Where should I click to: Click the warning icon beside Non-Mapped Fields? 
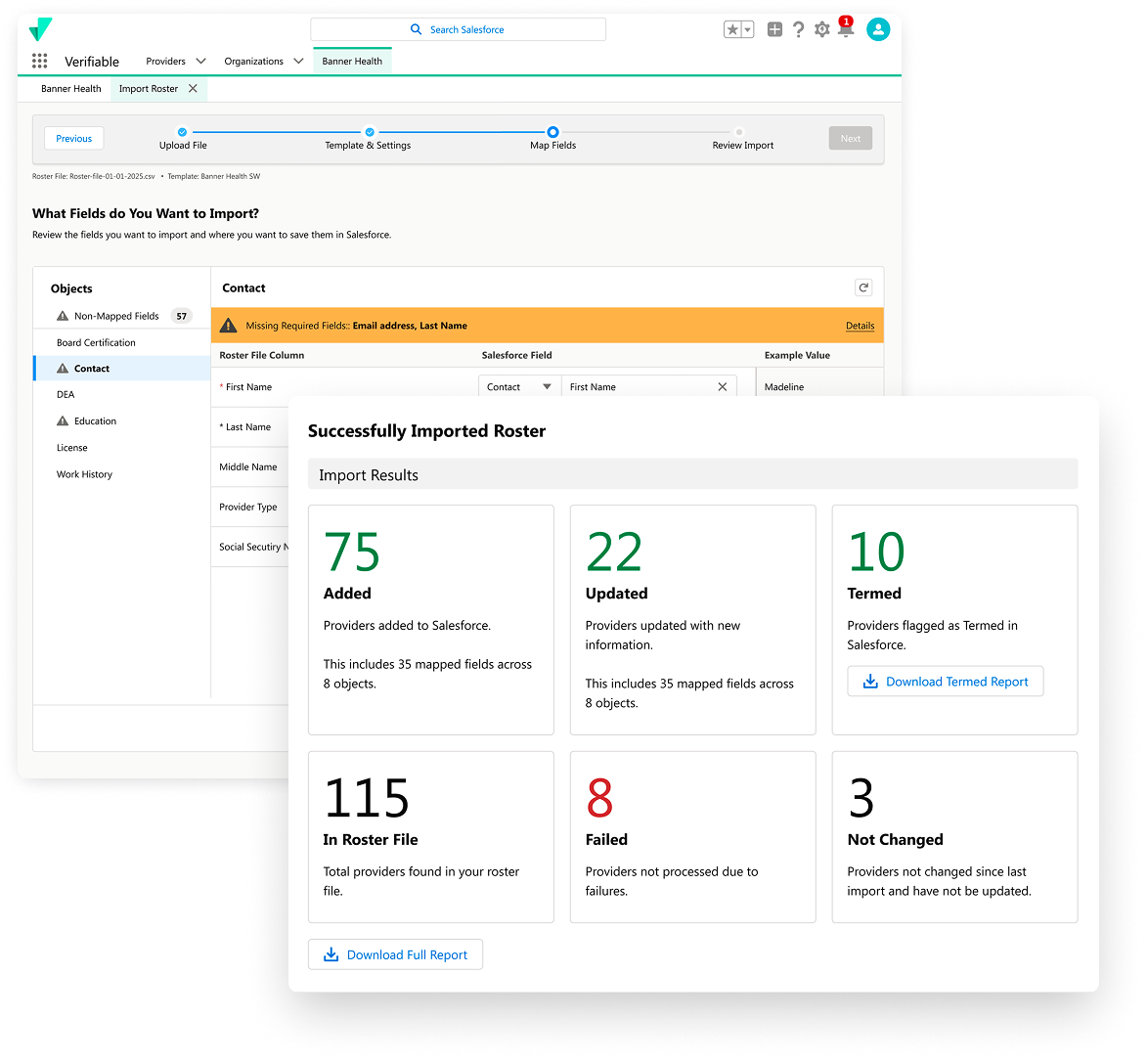click(63, 316)
